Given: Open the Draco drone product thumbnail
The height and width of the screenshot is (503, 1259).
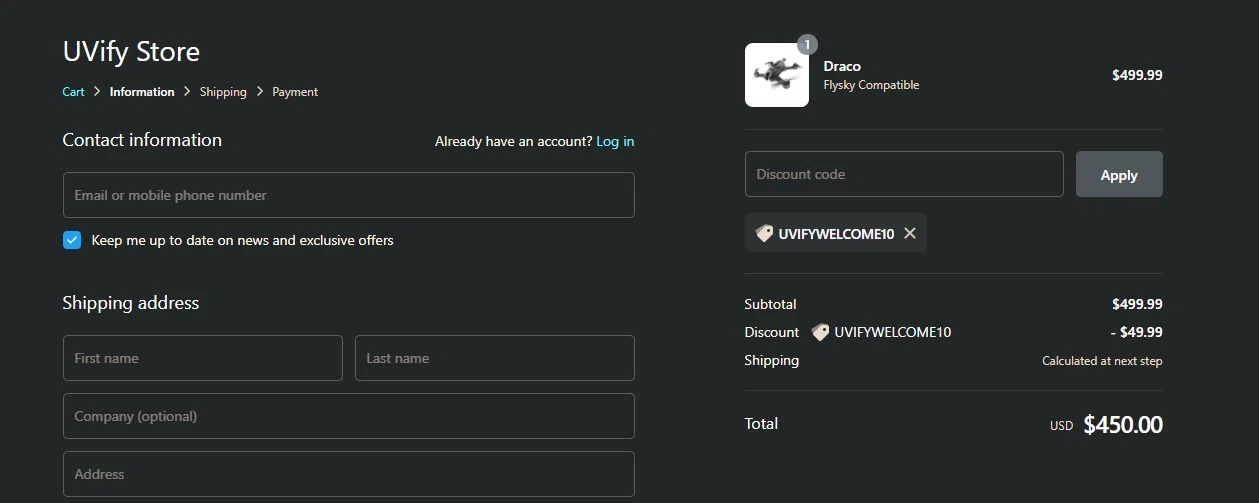Looking at the screenshot, I should click(777, 75).
